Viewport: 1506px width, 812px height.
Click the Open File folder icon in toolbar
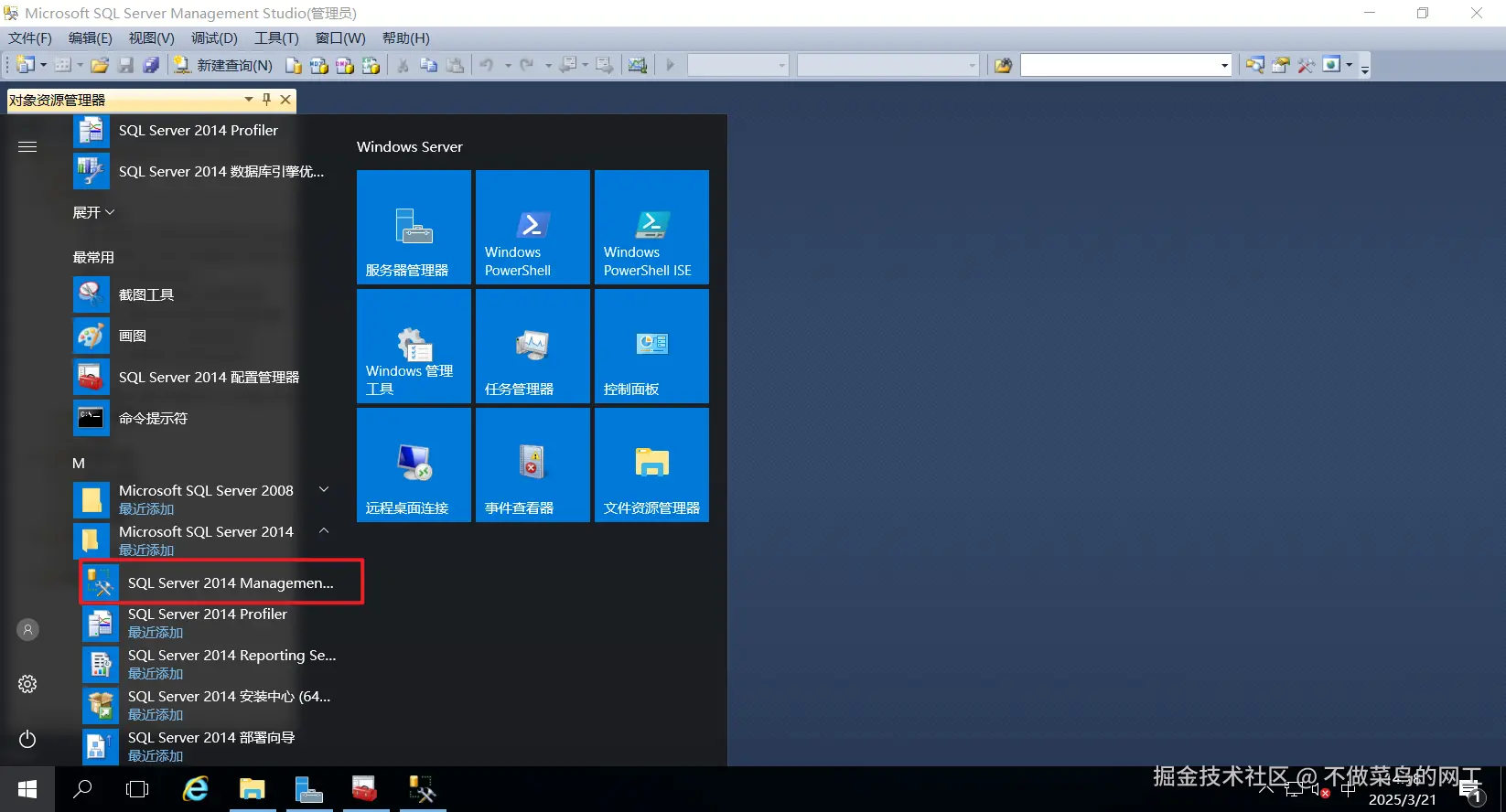[100, 65]
